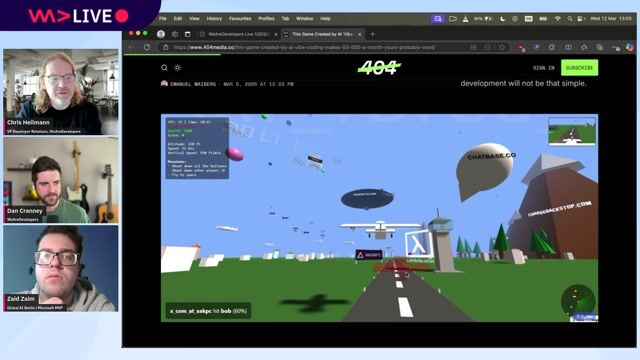Open Control Centre in menu bar
This screenshot has height=360, width=640.
coord(581,19)
